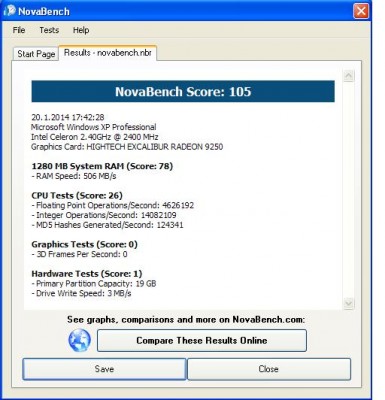The height and width of the screenshot is (400, 385).
Task: Click the scrollbar up arrow
Action: tap(349, 76)
